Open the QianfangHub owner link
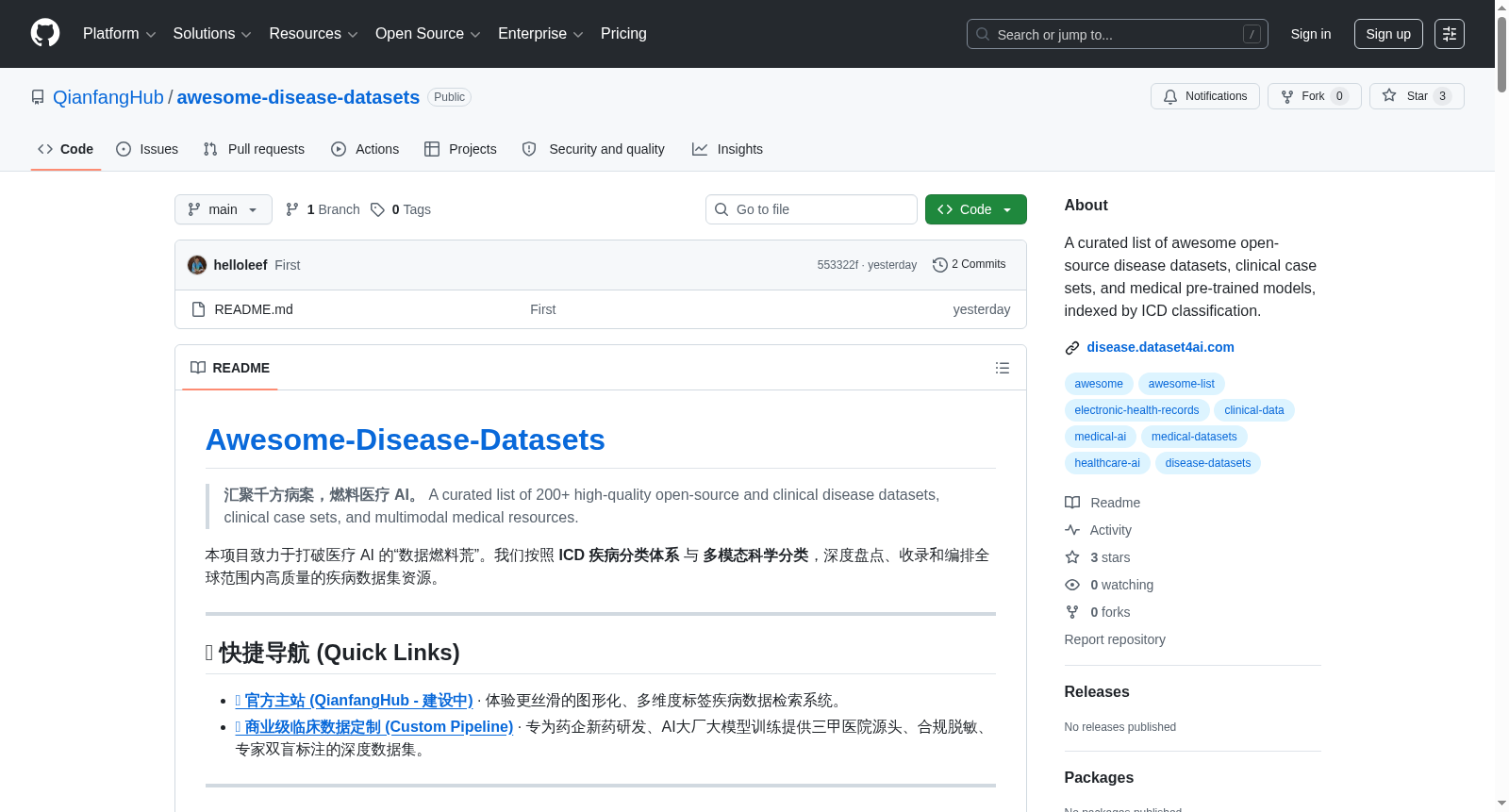The image size is (1509, 812). tap(108, 97)
